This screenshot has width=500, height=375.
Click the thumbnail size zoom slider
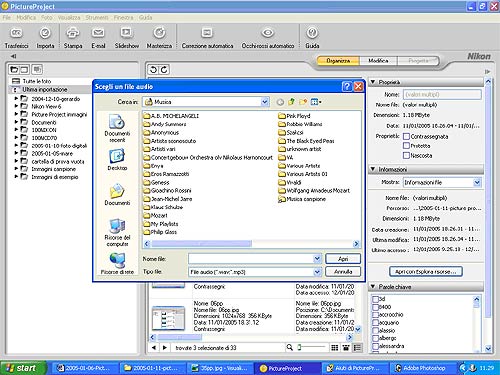coord(311,347)
